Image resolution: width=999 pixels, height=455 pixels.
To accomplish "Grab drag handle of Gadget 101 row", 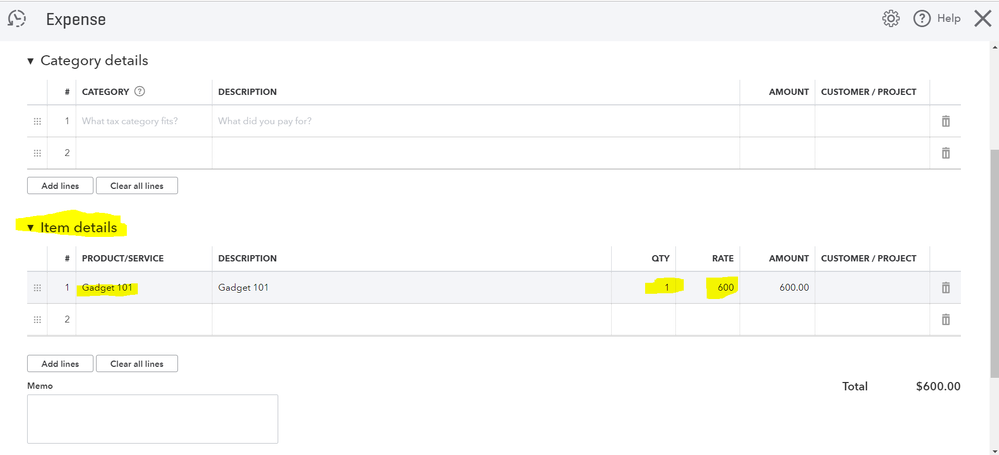I will click(37, 288).
